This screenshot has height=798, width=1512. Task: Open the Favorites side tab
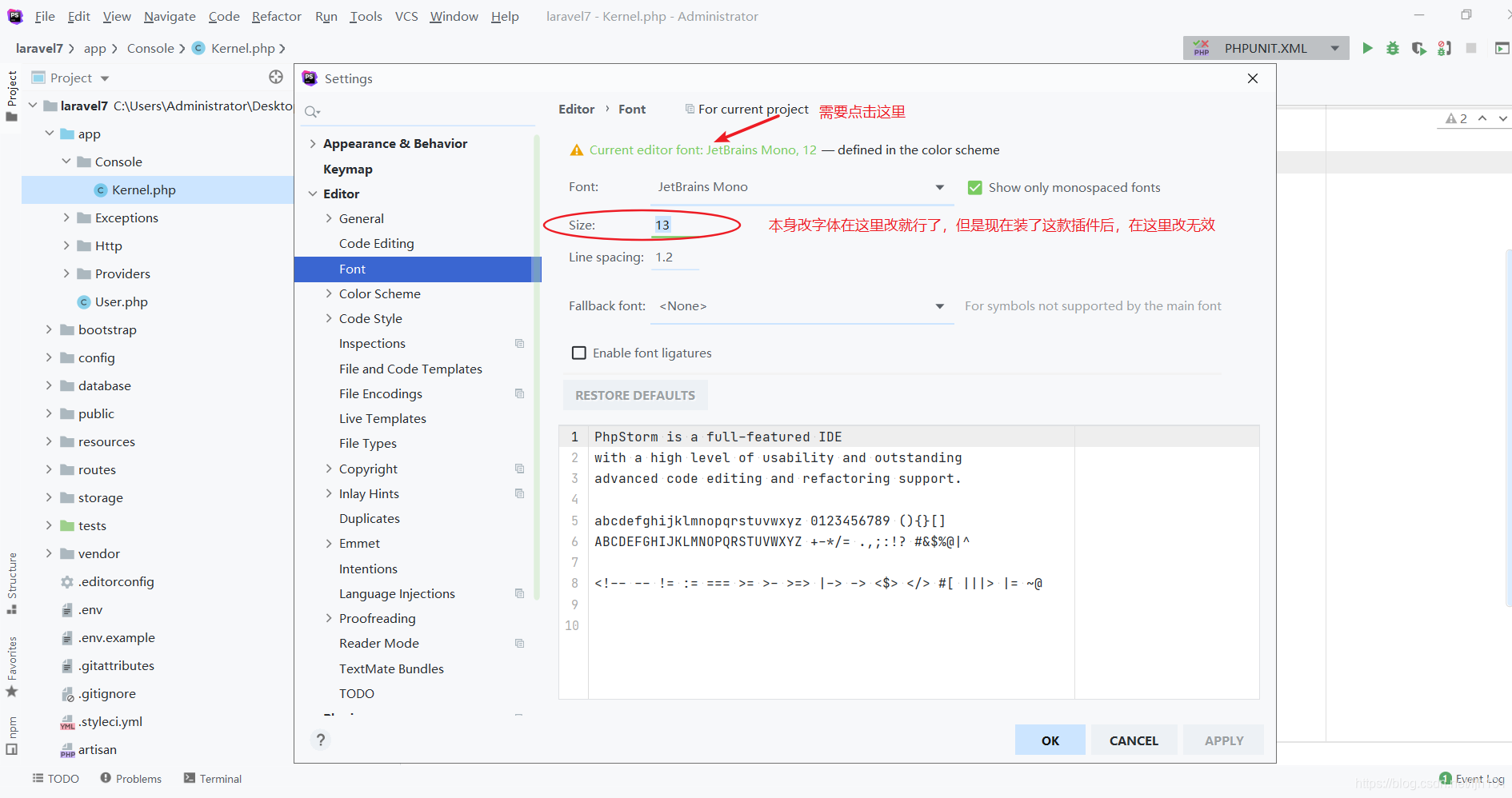pyautogui.click(x=12, y=666)
